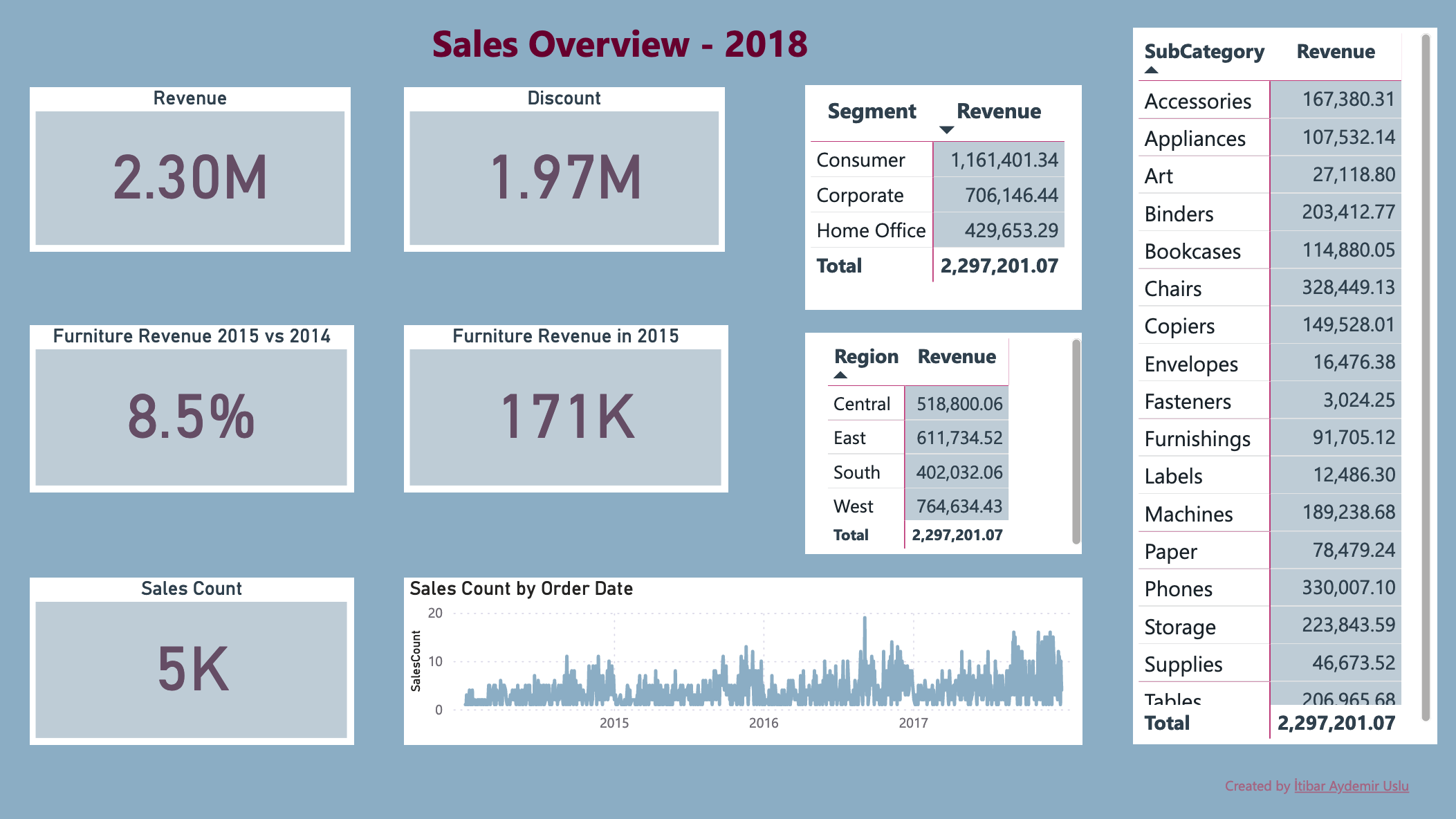1456x819 pixels.
Task: Click 2016 on the order date axis
Action: pos(764,723)
